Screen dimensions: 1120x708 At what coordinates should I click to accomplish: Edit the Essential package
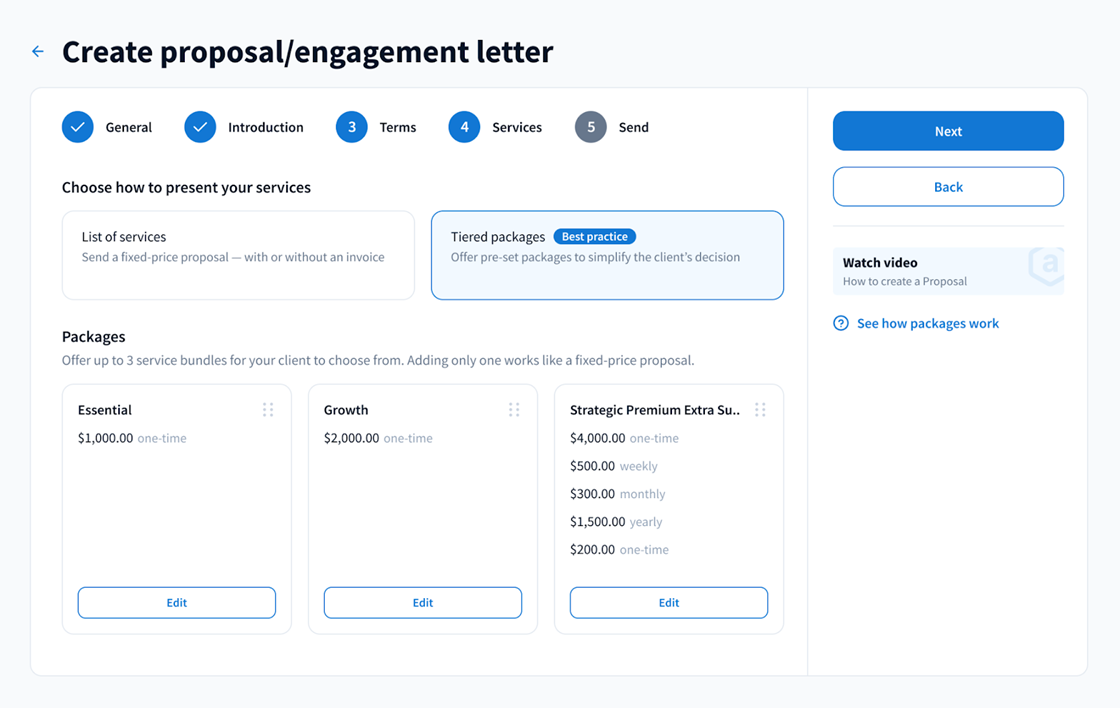point(177,603)
